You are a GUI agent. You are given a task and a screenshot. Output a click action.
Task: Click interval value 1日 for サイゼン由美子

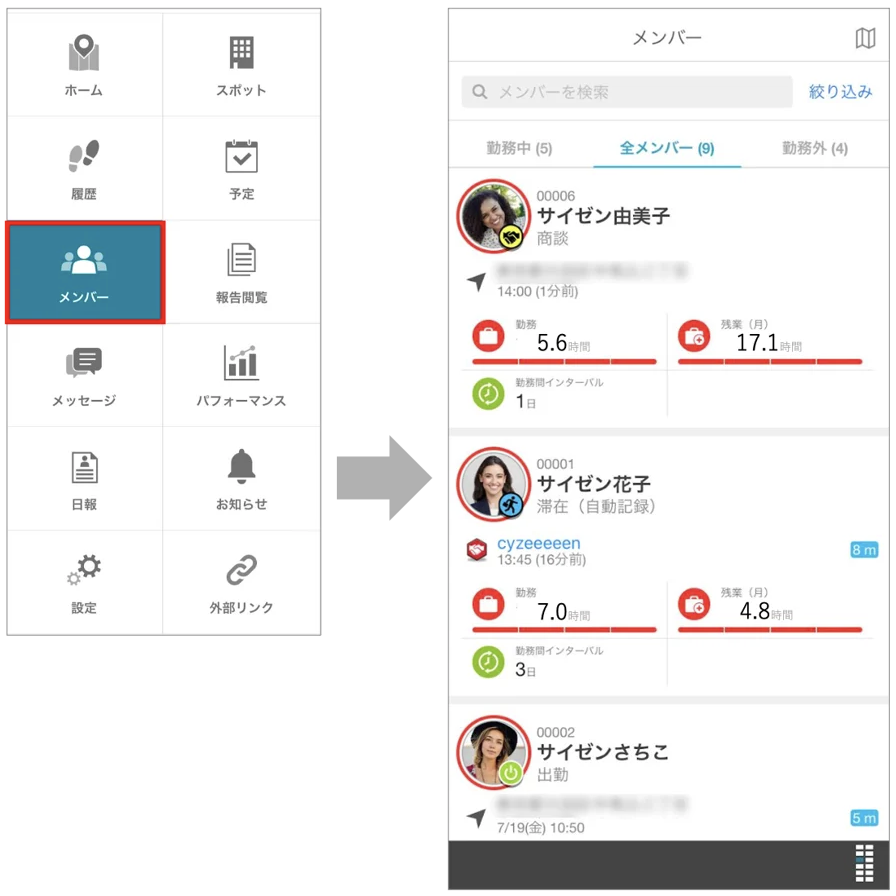[x=525, y=402]
